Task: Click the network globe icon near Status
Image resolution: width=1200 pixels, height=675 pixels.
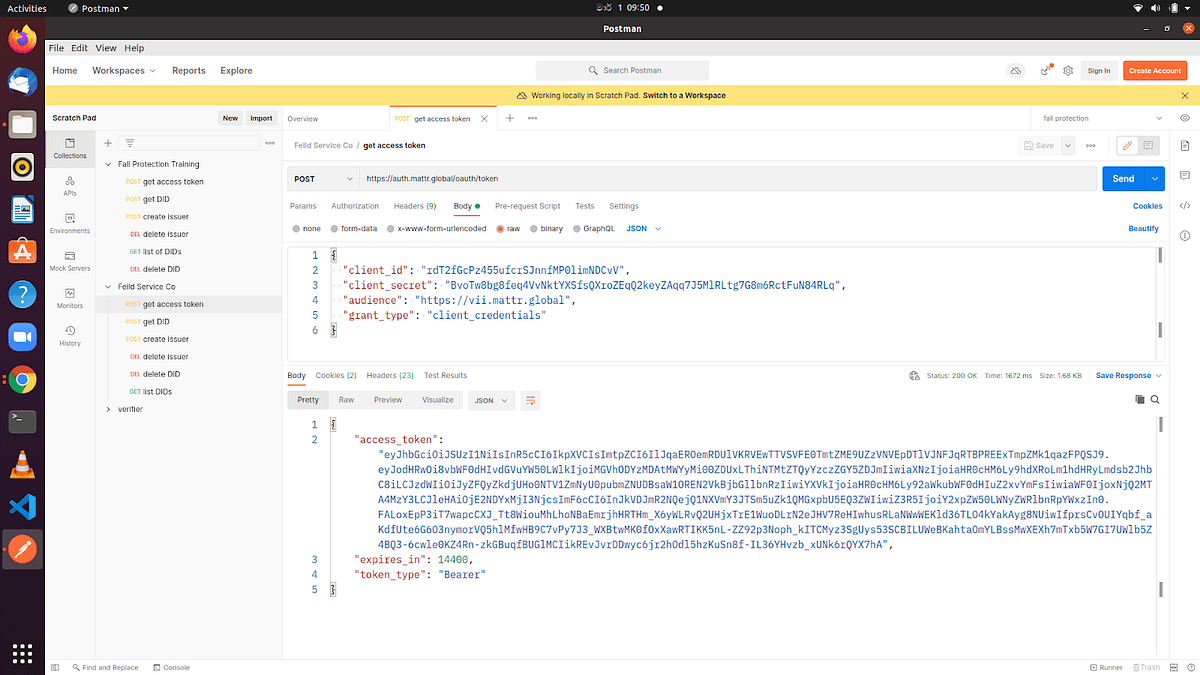Action: click(914, 376)
